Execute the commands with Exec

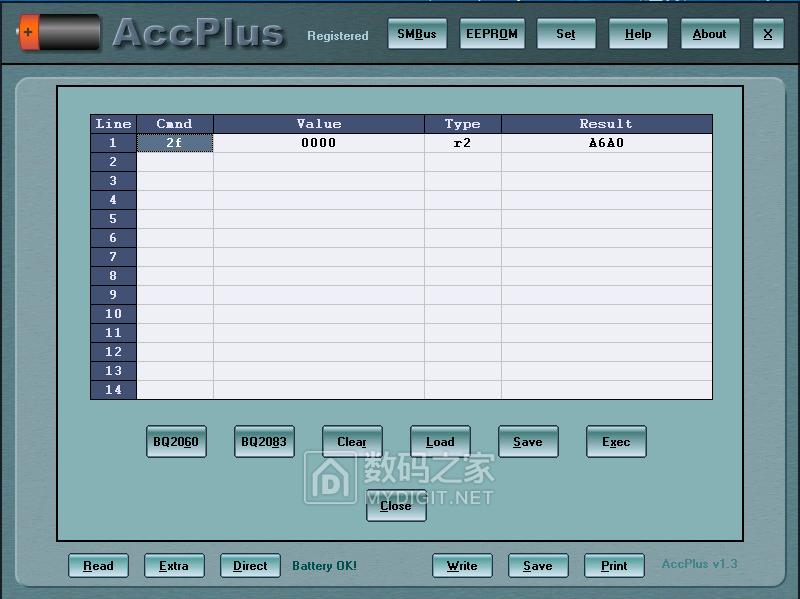pyautogui.click(x=616, y=442)
